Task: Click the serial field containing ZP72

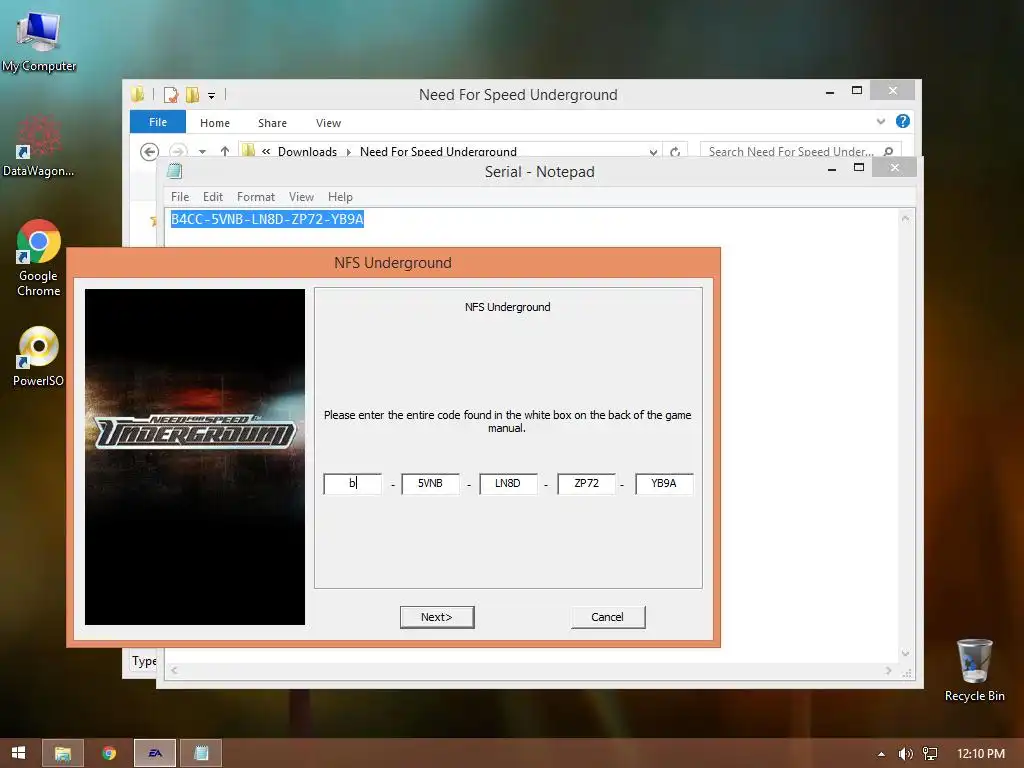Action: [586, 484]
